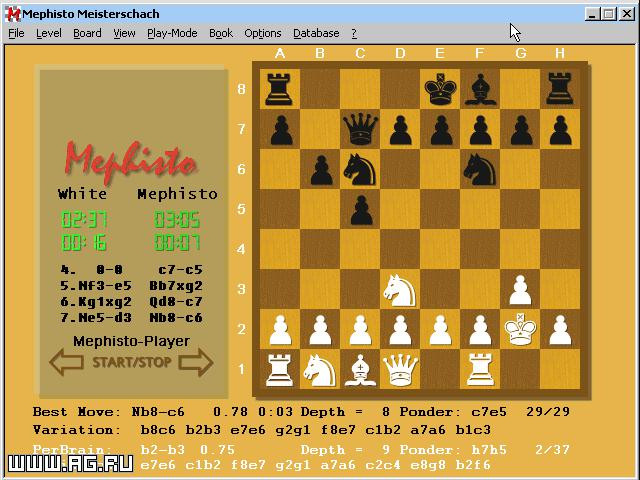Select the black pawn on A7
Image resolution: width=640 pixels, height=480 pixels.
281,131
